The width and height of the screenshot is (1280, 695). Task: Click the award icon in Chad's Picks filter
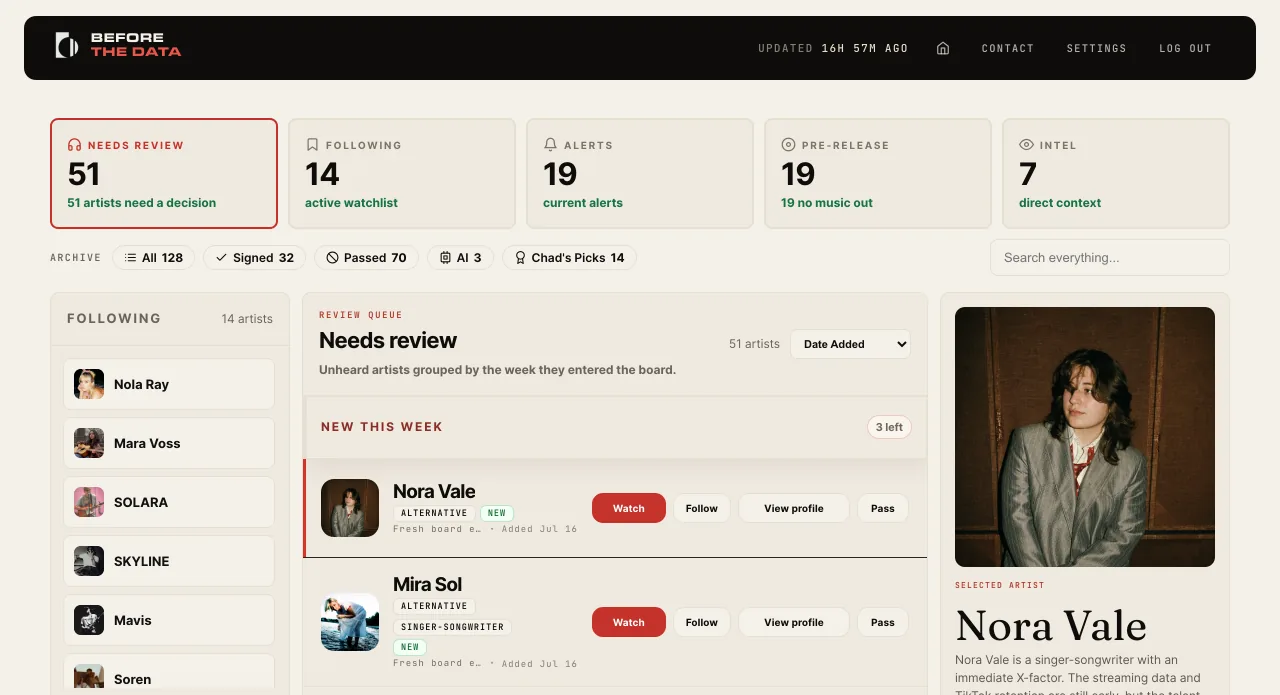coord(520,258)
